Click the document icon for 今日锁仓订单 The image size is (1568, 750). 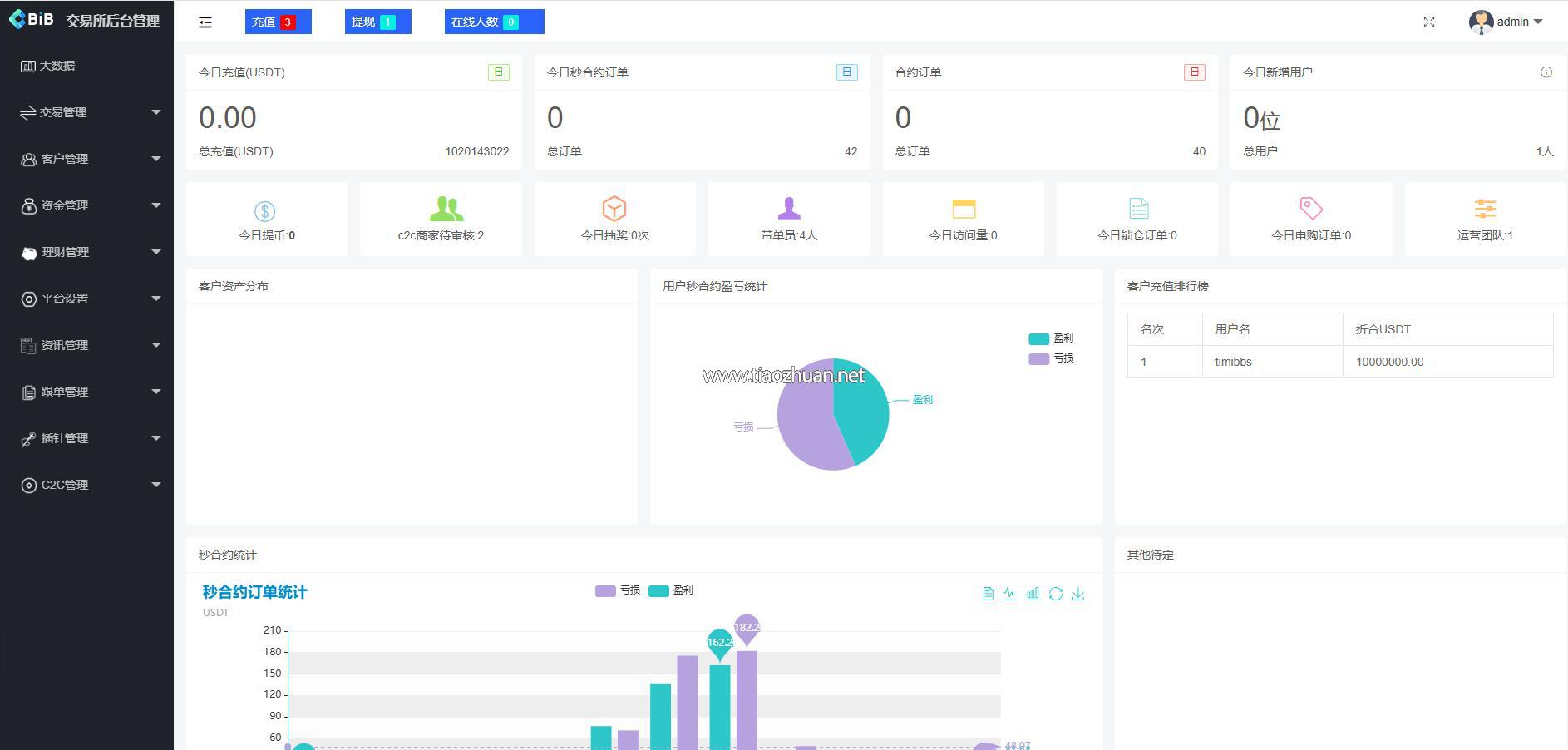point(1139,208)
